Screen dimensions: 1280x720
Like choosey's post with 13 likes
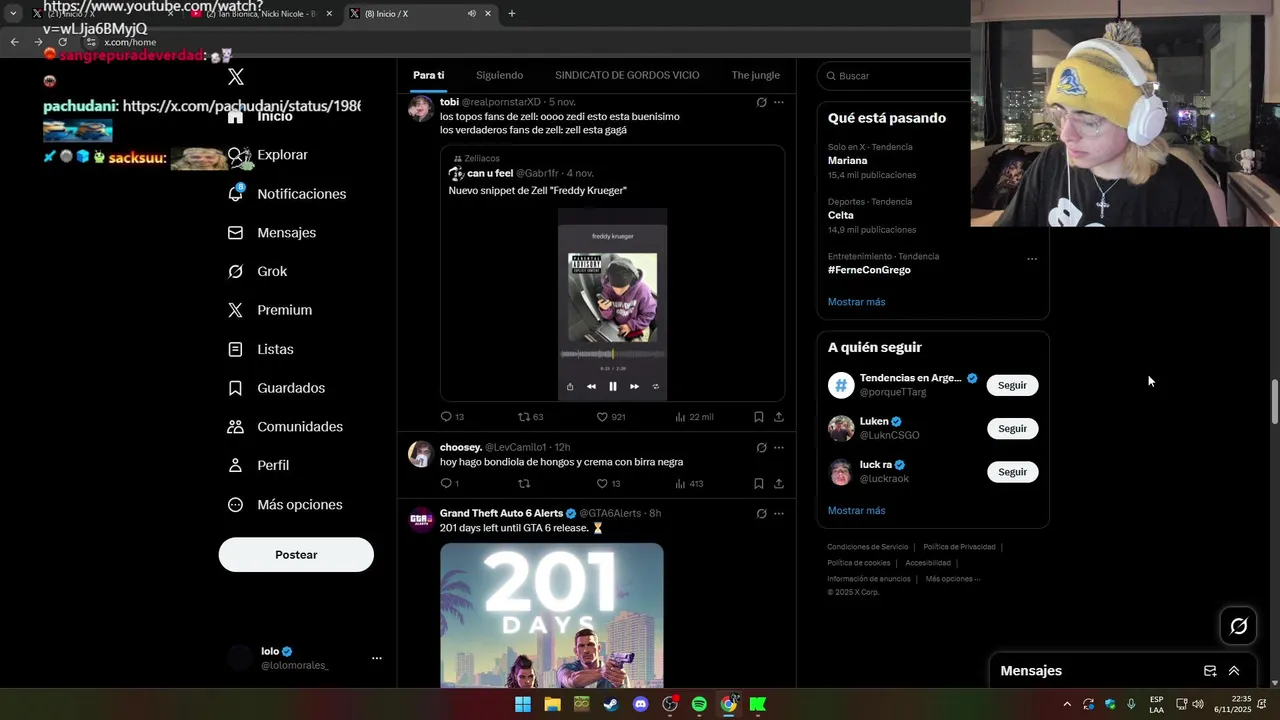(x=609, y=484)
